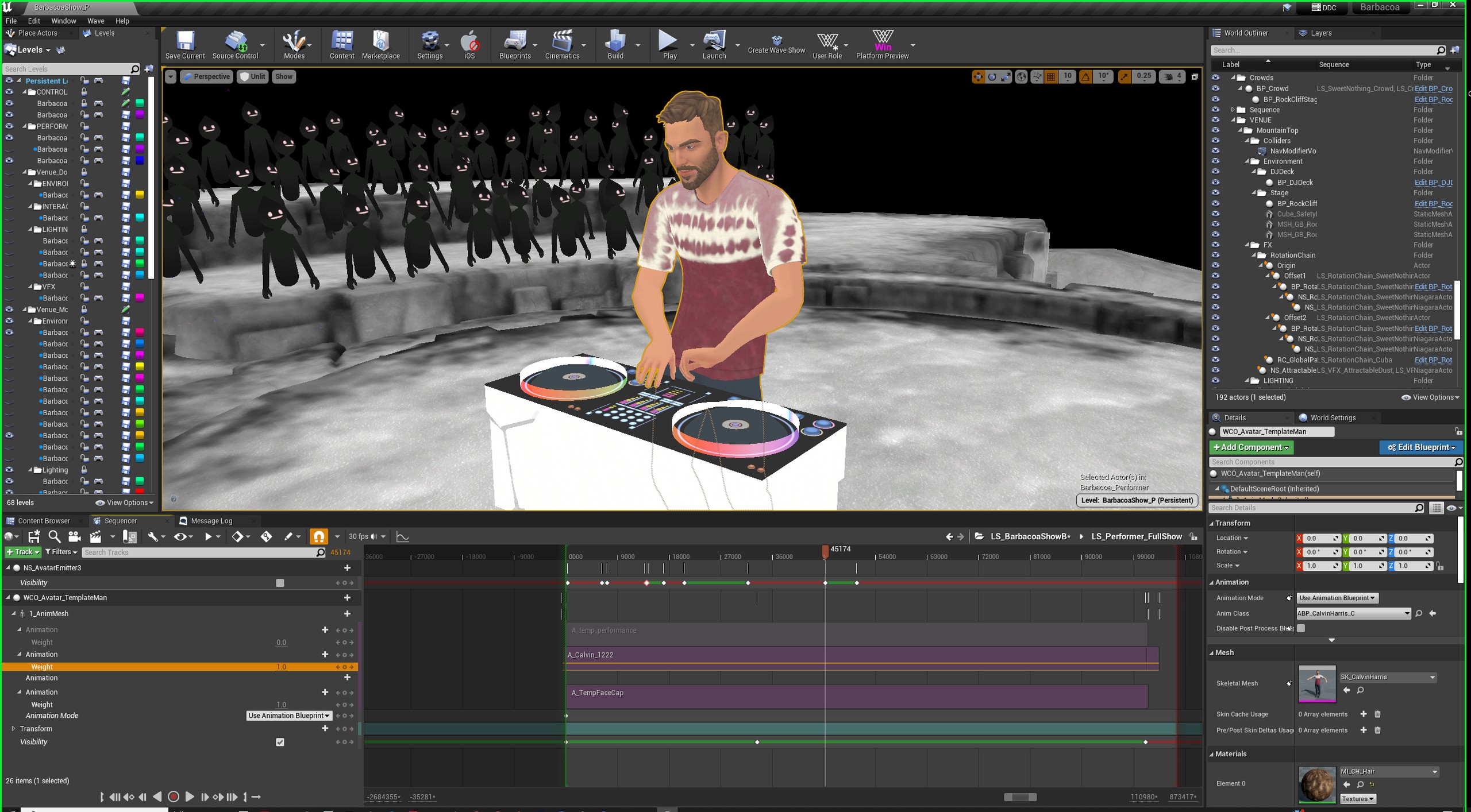This screenshot has height=812, width=1471.
Task: Toggle visibility of BP_DJDeck in Outliner
Action: pyautogui.click(x=1215, y=183)
